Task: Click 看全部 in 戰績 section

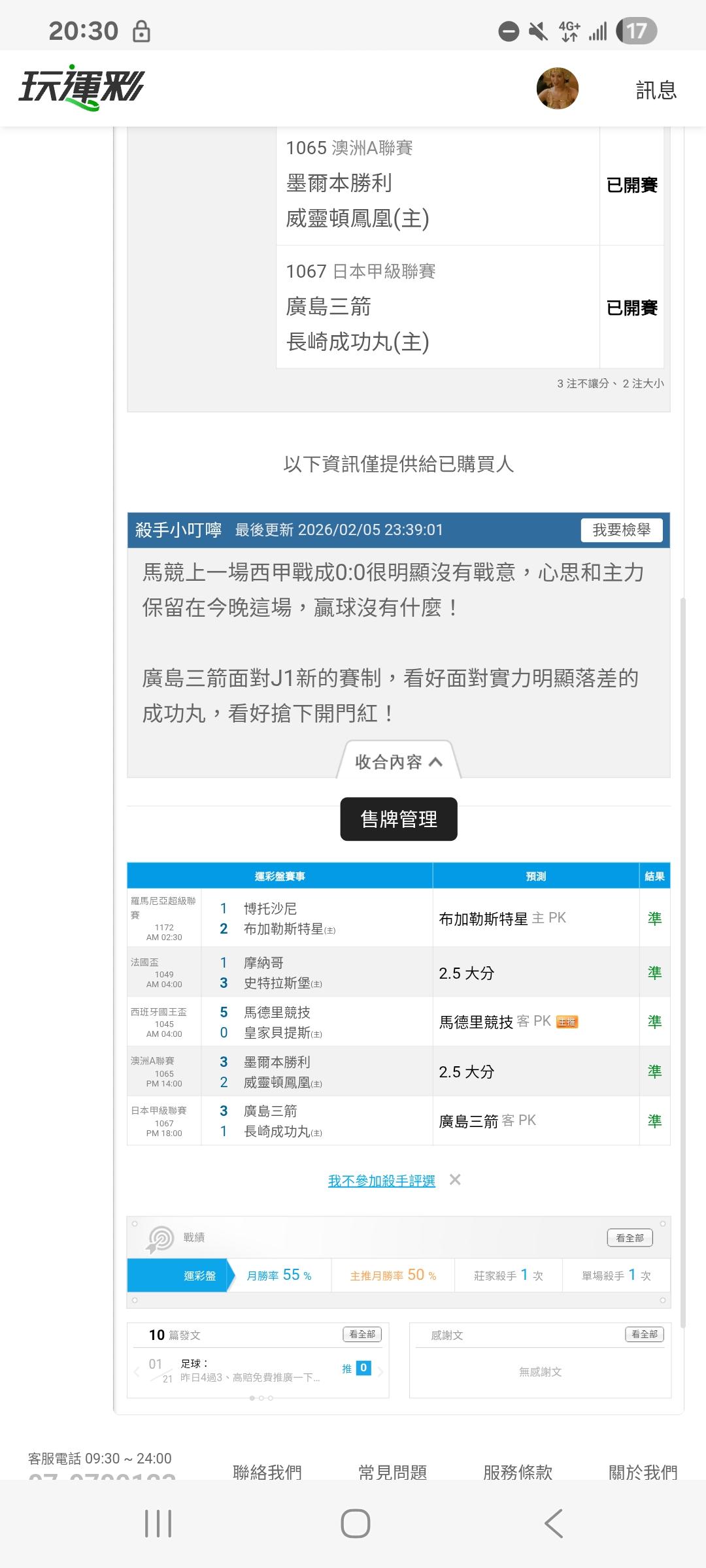Action: point(630,1237)
